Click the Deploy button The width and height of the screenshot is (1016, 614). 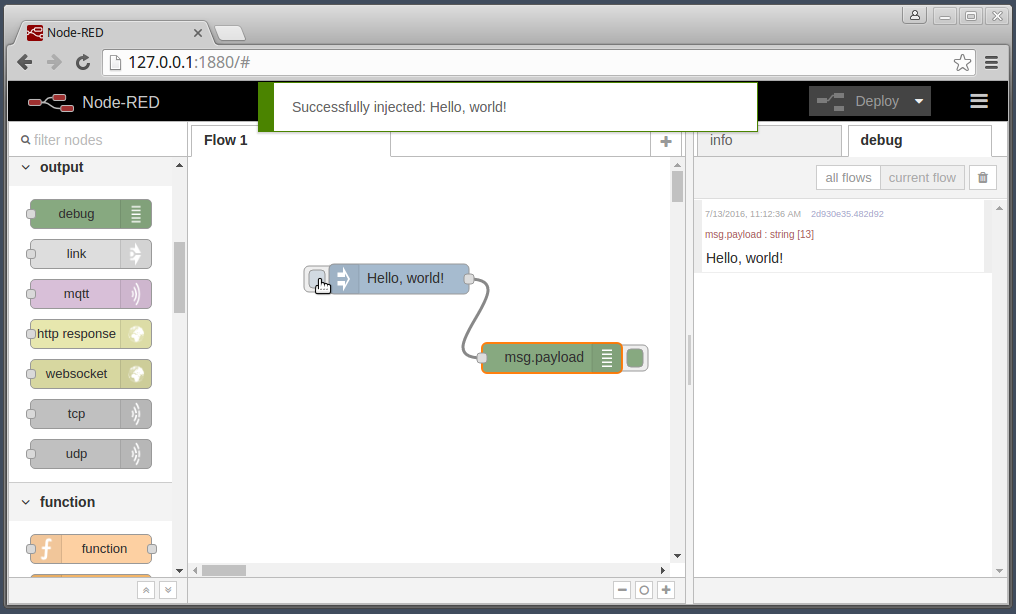point(859,101)
